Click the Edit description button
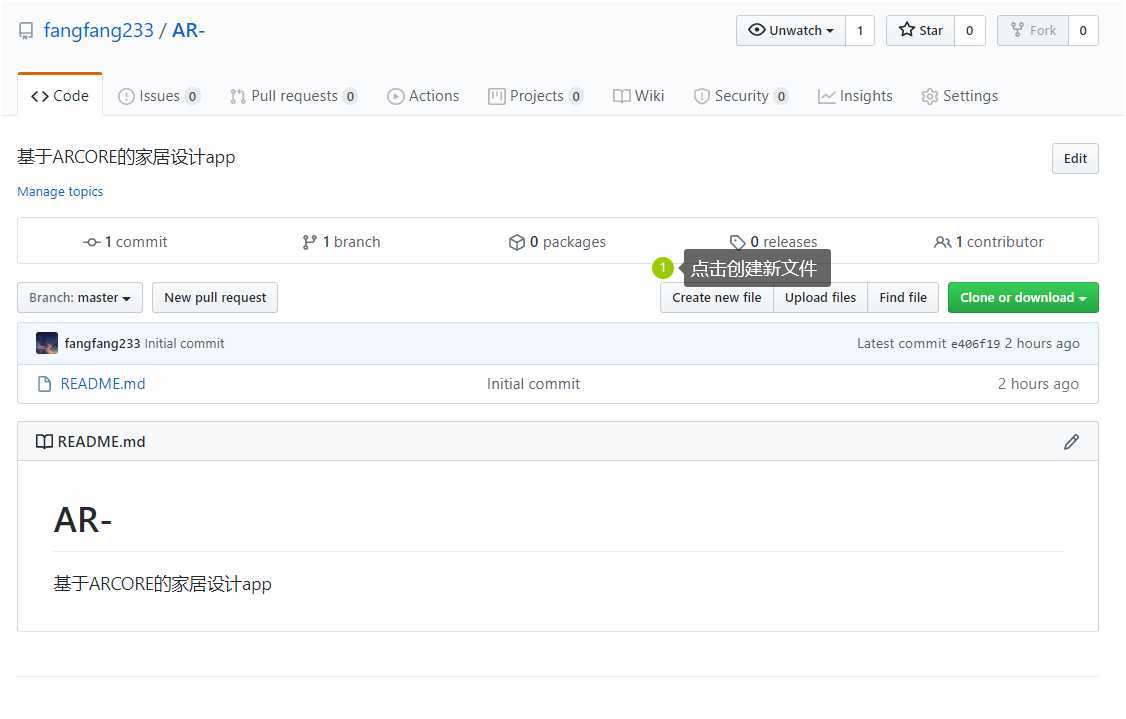Viewport: 1126px width, 719px height. point(1075,158)
